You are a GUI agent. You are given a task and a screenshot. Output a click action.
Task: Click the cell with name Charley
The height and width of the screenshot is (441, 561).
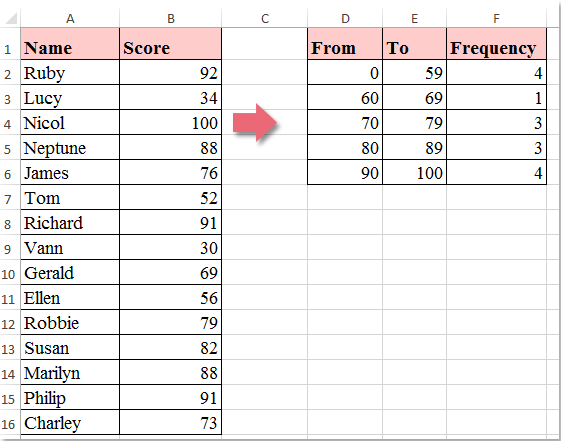pos(70,423)
